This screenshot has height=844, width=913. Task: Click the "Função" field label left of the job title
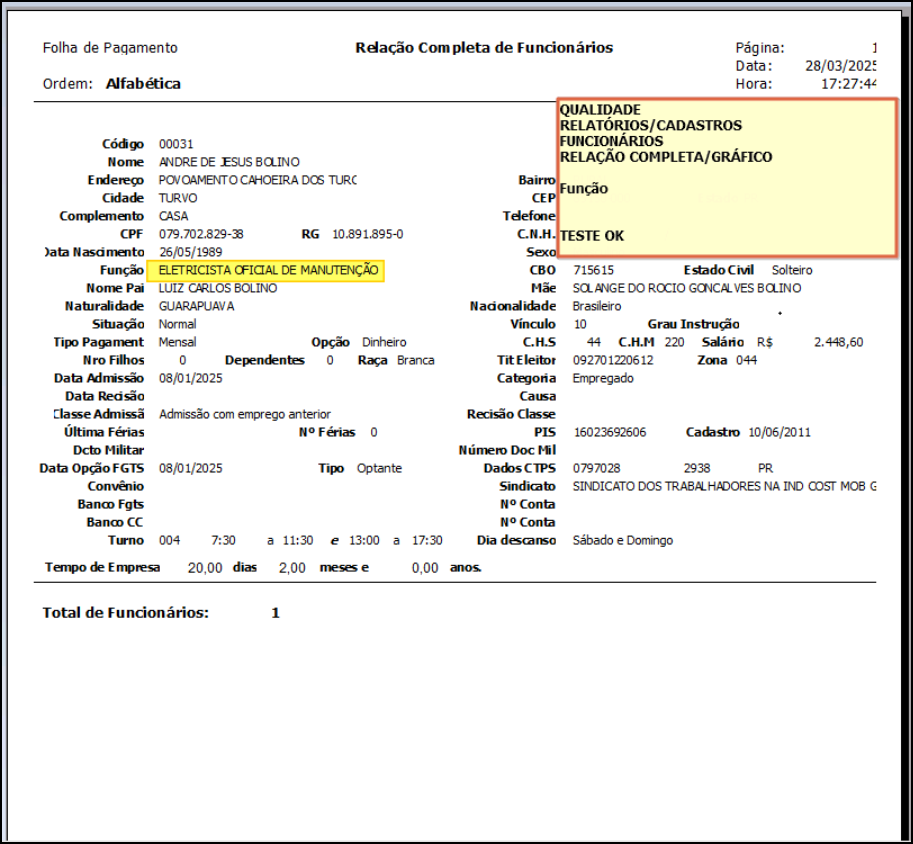[122, 270]
